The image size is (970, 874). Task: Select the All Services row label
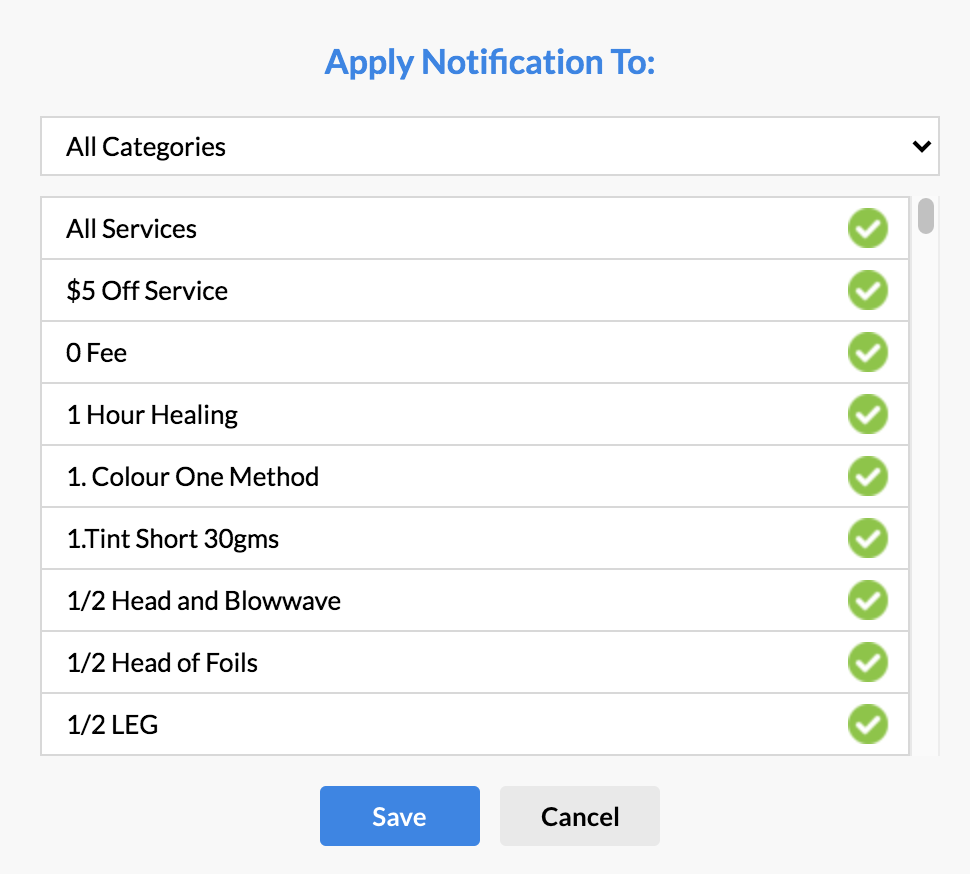(x=132, y=229)
